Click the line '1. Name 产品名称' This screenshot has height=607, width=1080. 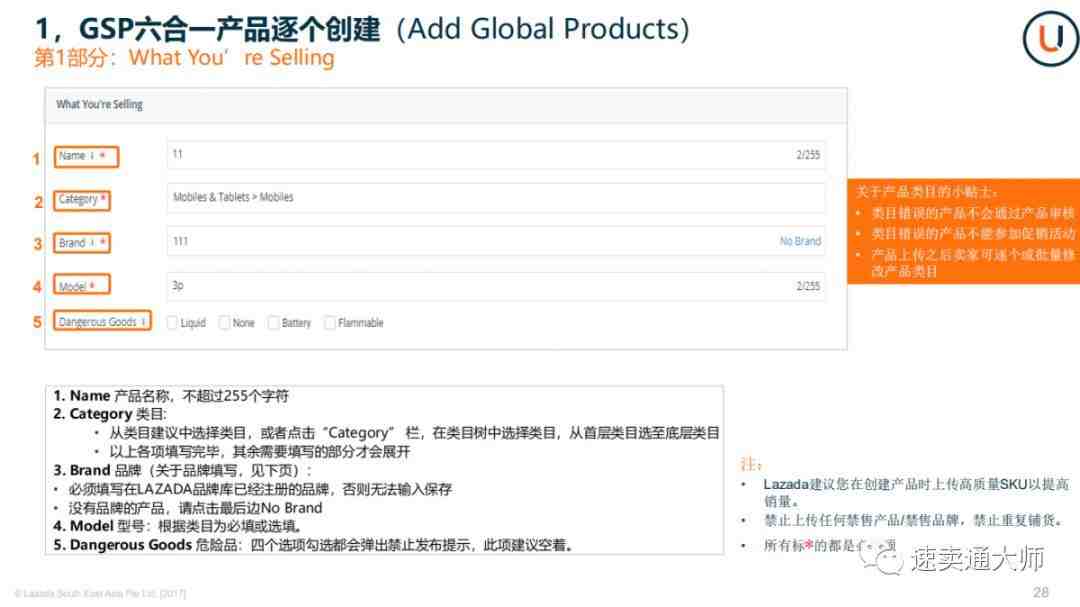click(171, 396)
